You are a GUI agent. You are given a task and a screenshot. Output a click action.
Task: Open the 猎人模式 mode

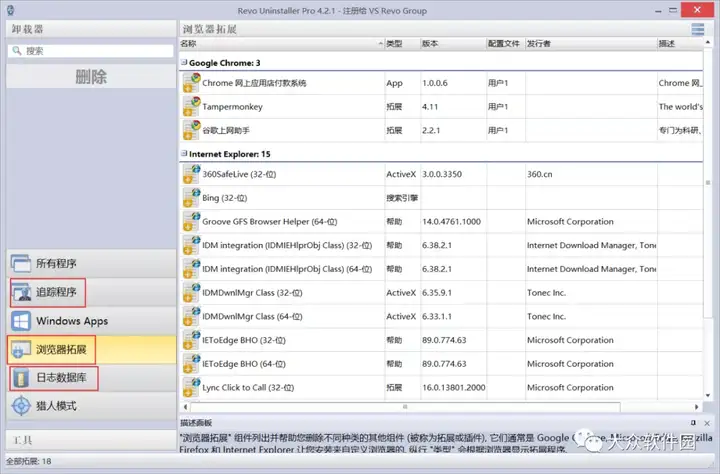[91, 406]
